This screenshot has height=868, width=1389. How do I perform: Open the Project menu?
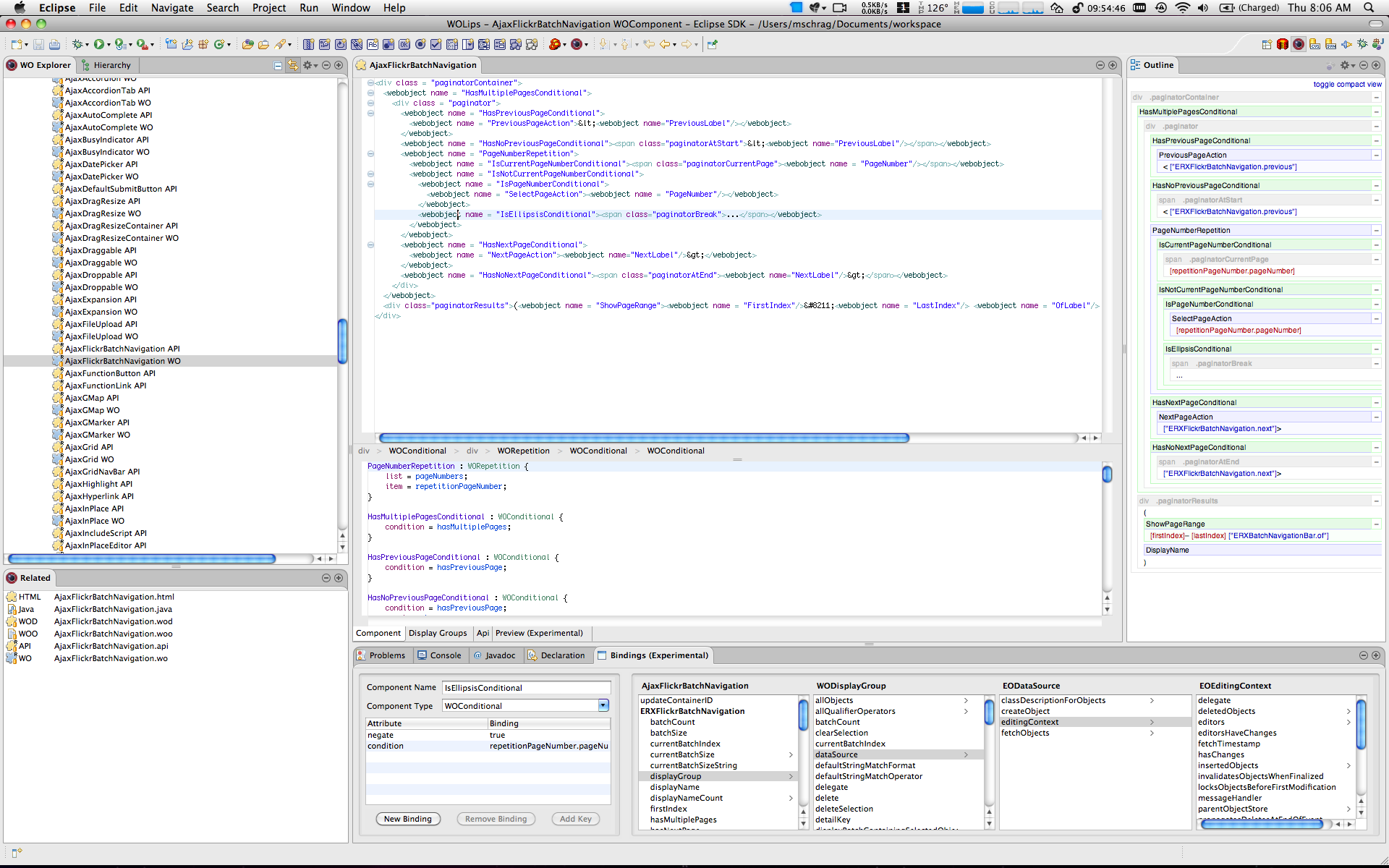269,8
